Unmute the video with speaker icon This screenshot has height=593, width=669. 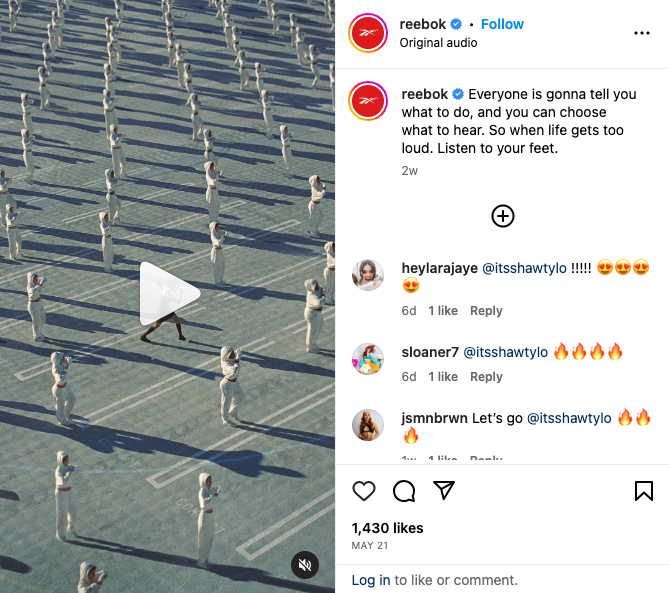305,565
